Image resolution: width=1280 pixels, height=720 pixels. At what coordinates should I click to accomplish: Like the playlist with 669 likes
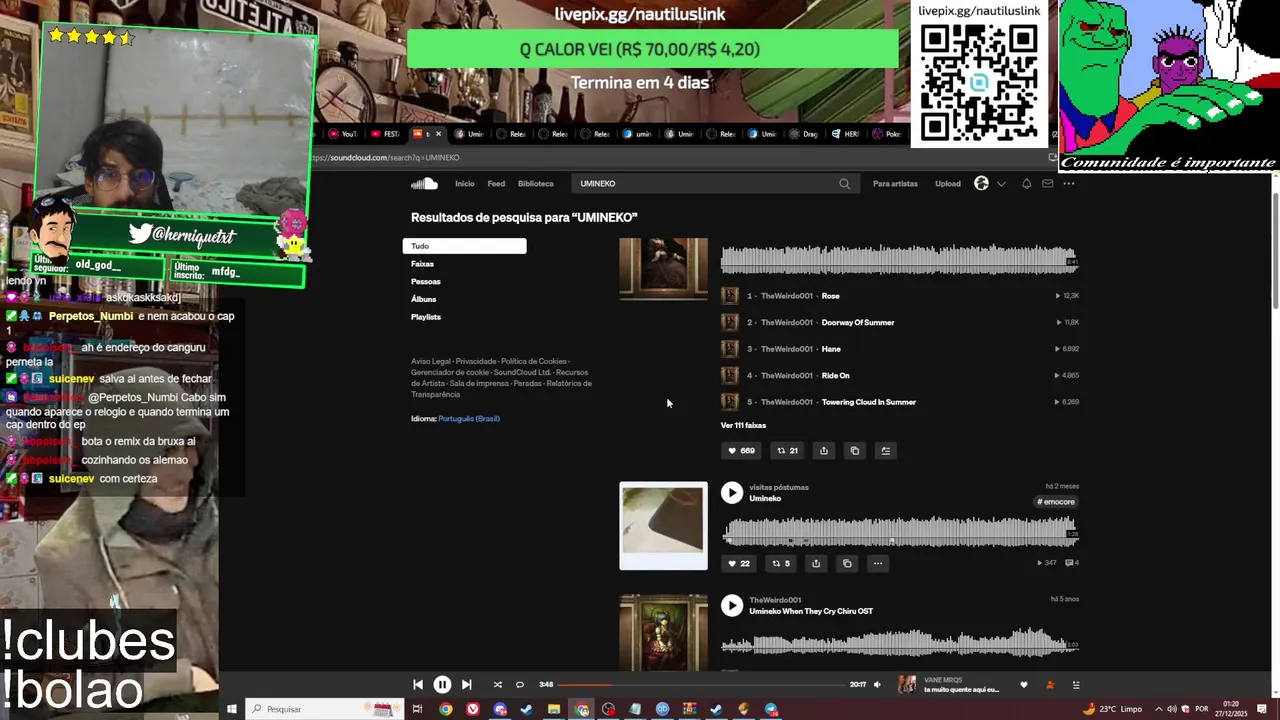click(x=741, y=451)
